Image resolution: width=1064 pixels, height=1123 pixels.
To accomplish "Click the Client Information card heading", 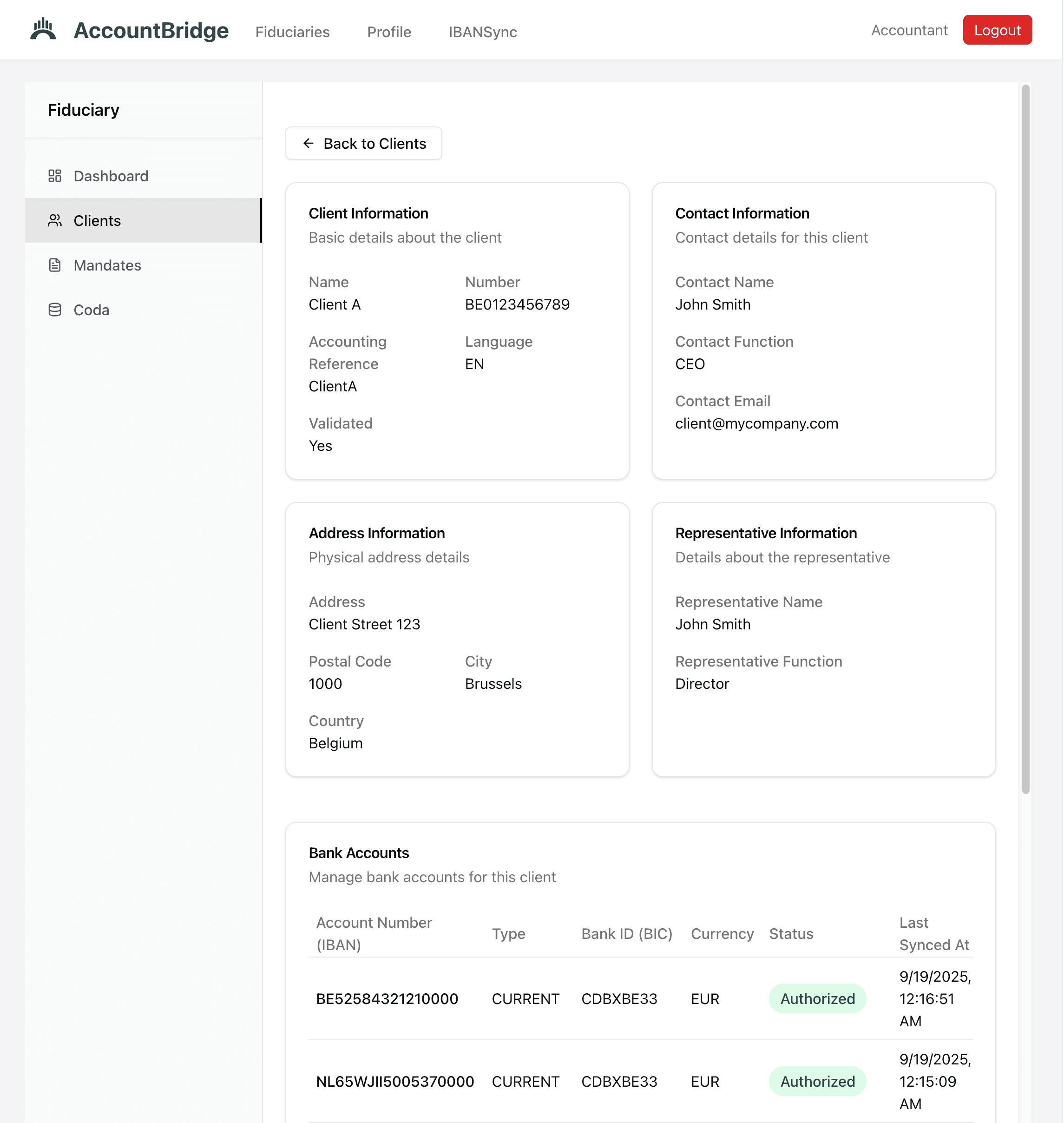I will (368, 213).
